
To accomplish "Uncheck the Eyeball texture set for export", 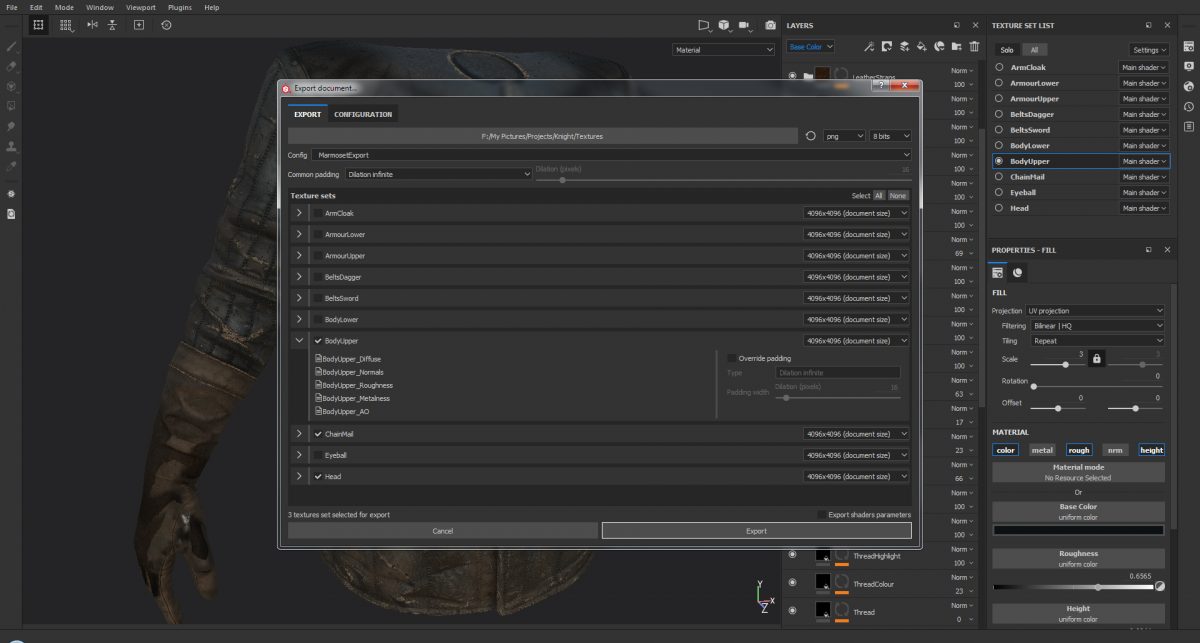I will click(x=318, y=454).
